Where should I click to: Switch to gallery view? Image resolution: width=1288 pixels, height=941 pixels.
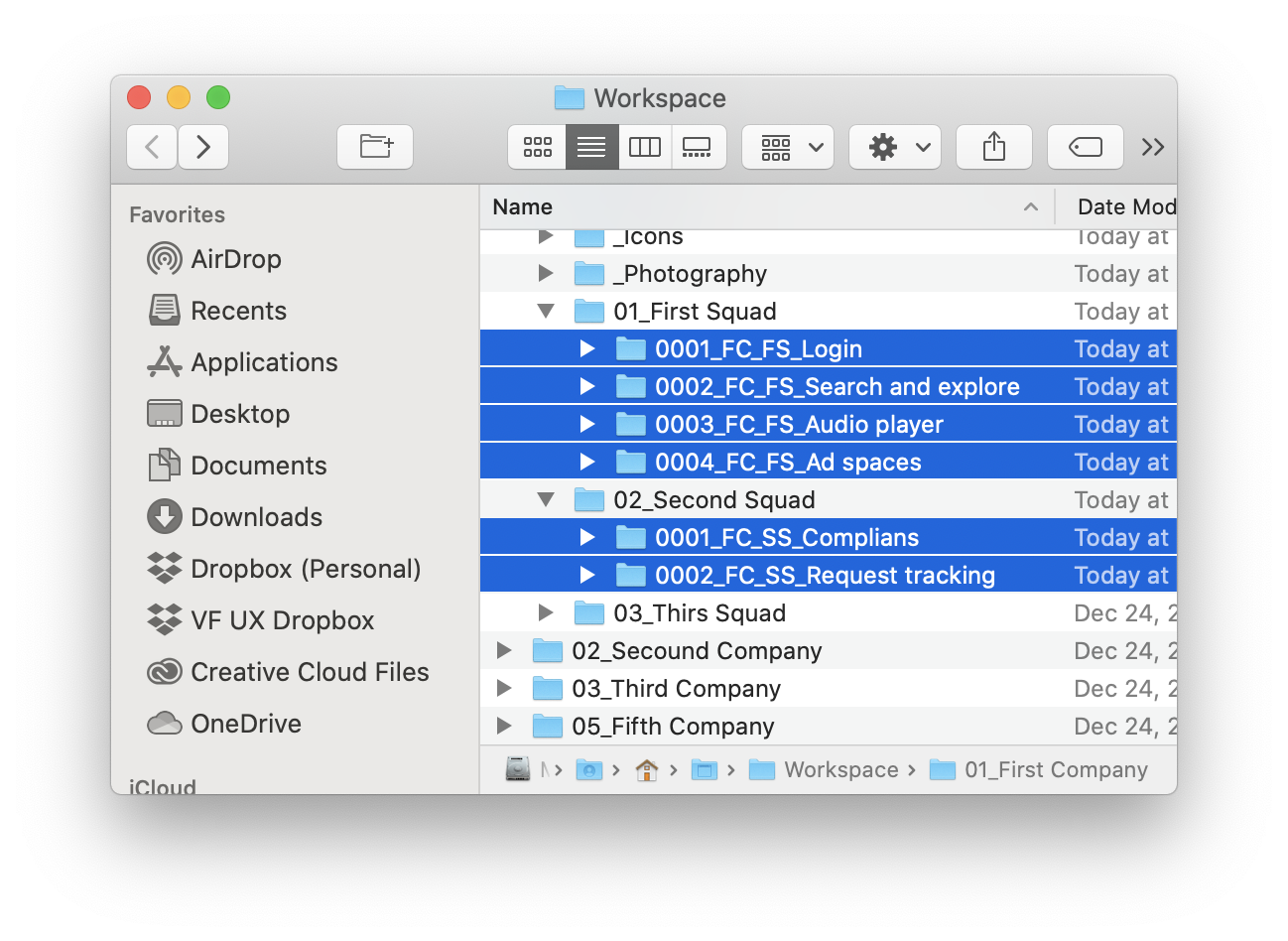(698, 146)
